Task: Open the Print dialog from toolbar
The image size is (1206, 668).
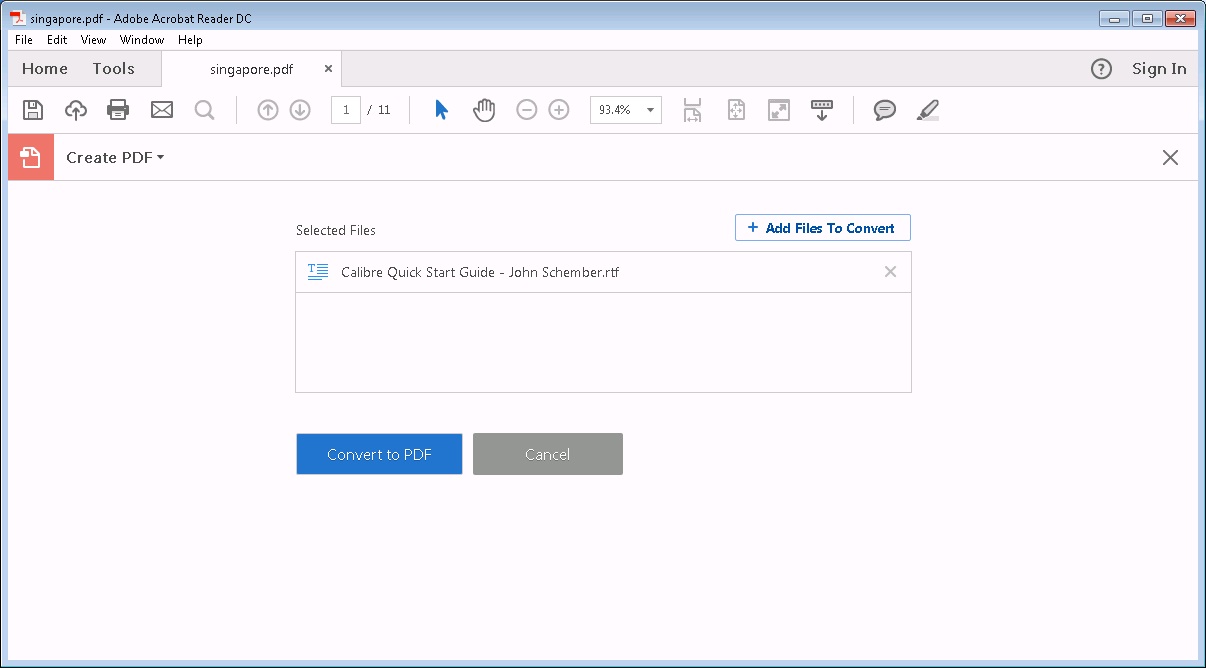Action: click(x=118, y=110)
